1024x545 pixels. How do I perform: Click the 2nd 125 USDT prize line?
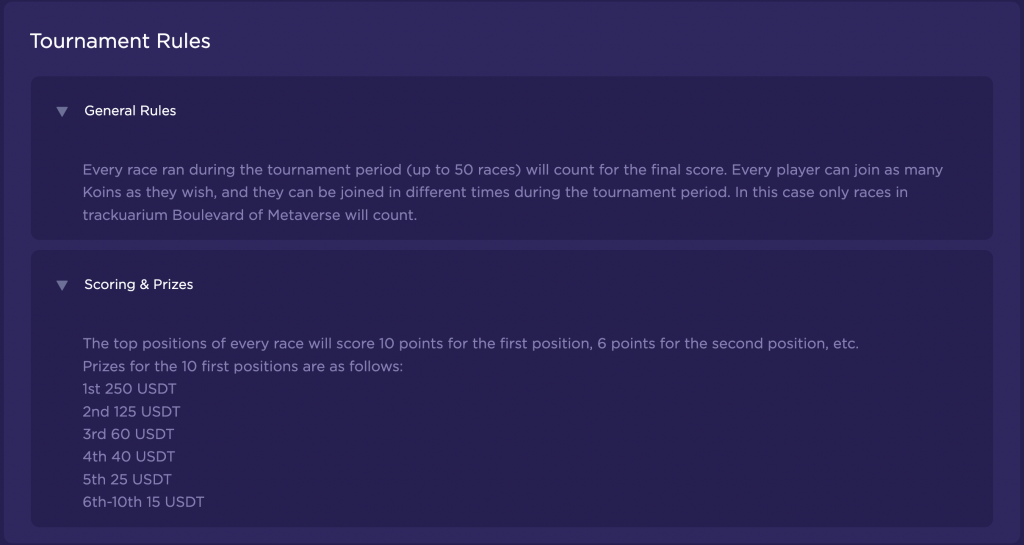point(131,412)
